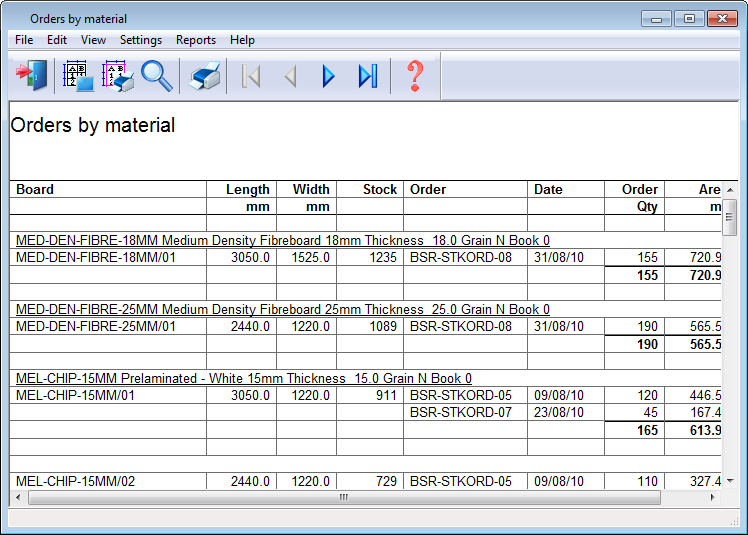Go to the previous page arrow
The height and width of the screenshot is (535, 748).
point(290,76)
